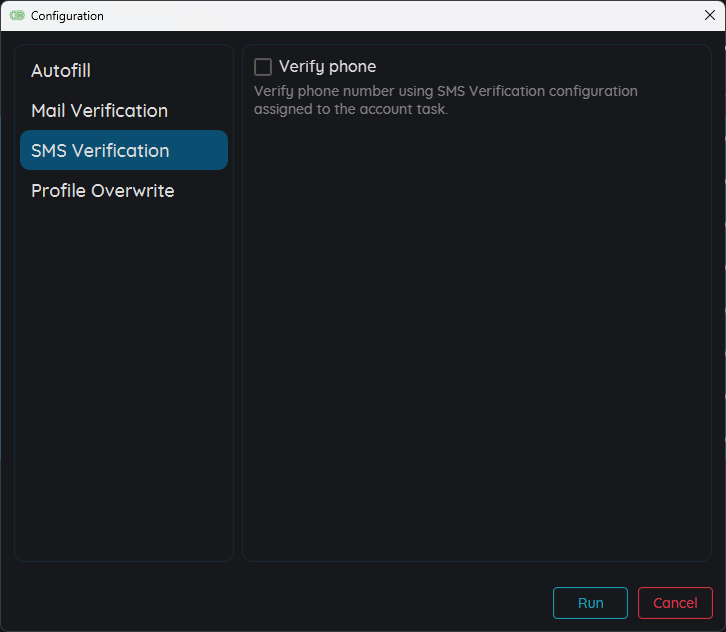This screenshot has width=726, height=632.
Task: Select SMS Verification in the sidebar
Action: point(100,151)
